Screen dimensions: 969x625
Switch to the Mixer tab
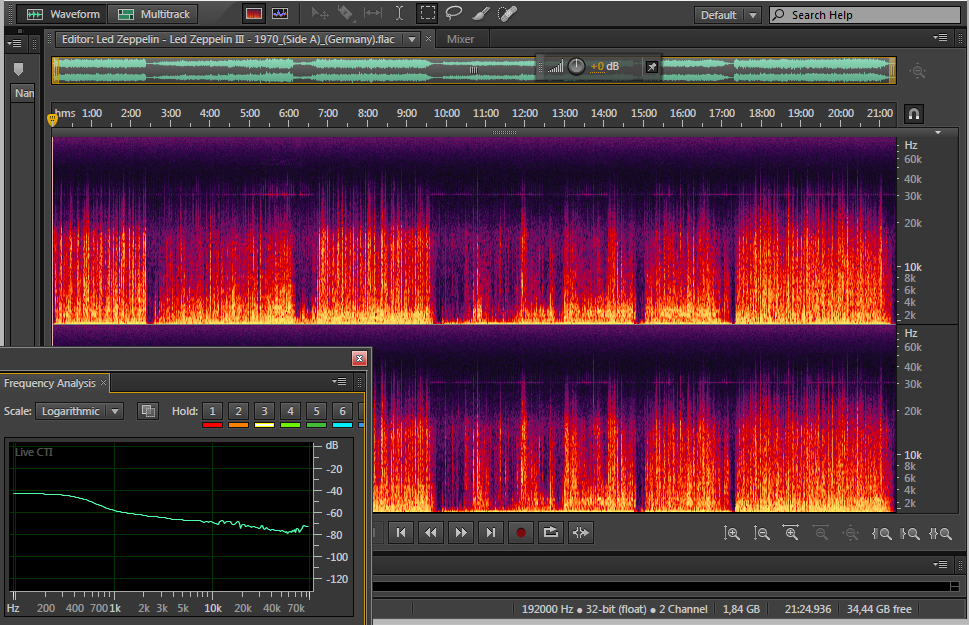(x=460, y=39)
